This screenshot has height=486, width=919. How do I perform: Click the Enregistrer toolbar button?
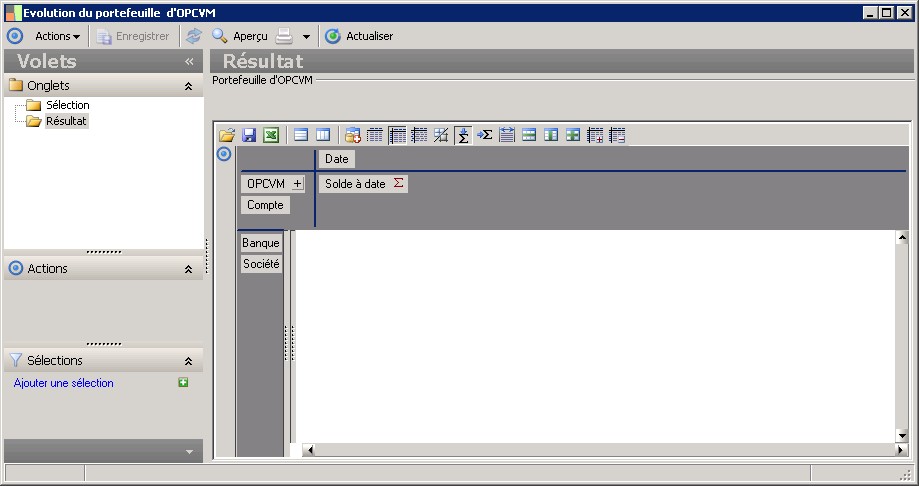point(133,36)
